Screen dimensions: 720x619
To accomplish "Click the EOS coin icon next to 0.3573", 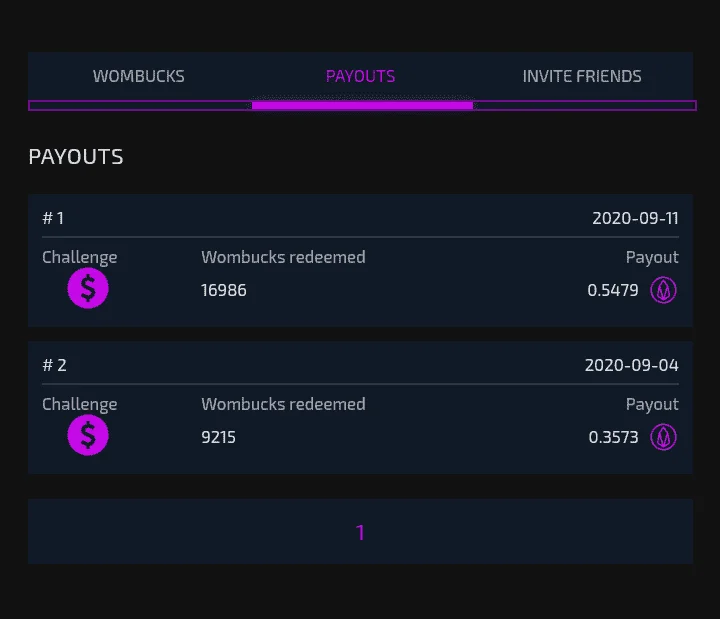I will pos(663,437).
